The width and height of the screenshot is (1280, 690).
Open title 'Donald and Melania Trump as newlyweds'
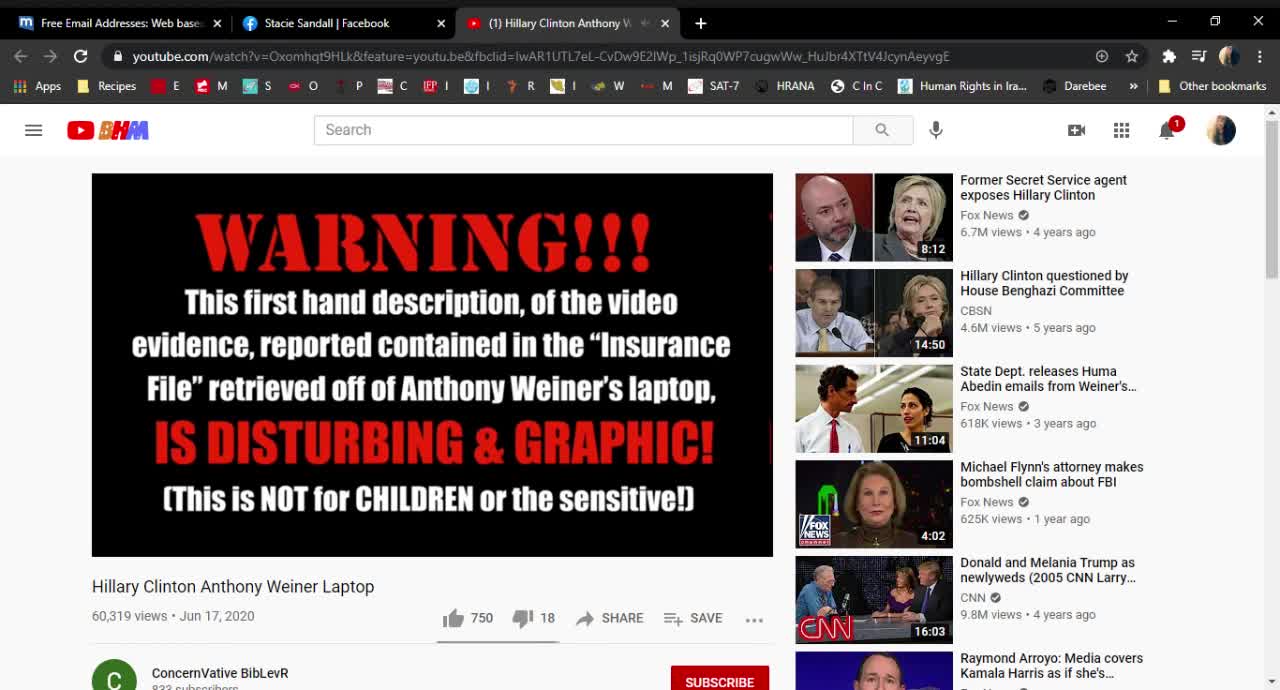point(1048,570)
